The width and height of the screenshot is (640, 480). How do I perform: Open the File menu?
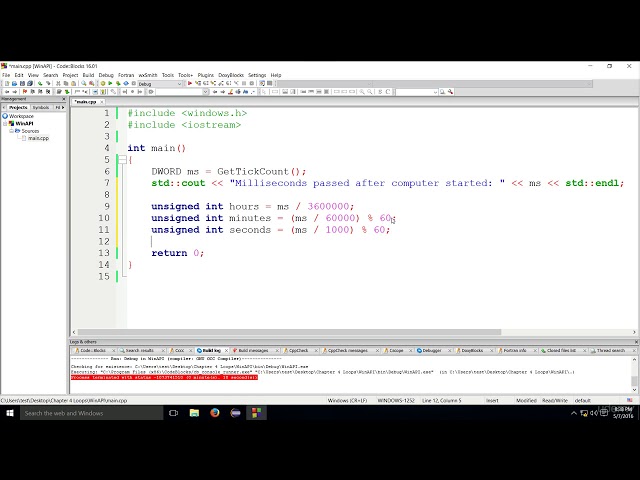(6, 75)
